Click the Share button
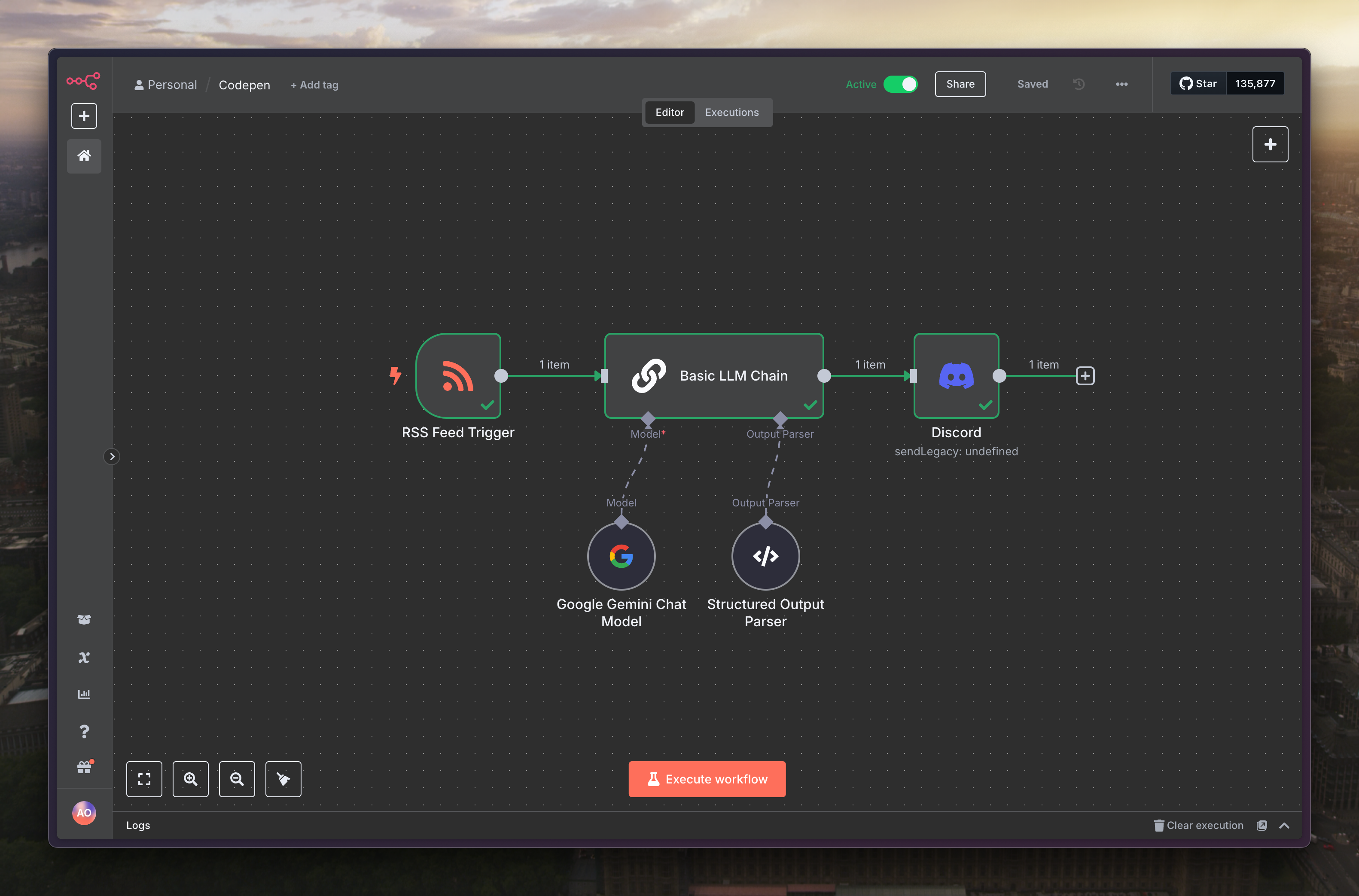 [x=960, y=84]
